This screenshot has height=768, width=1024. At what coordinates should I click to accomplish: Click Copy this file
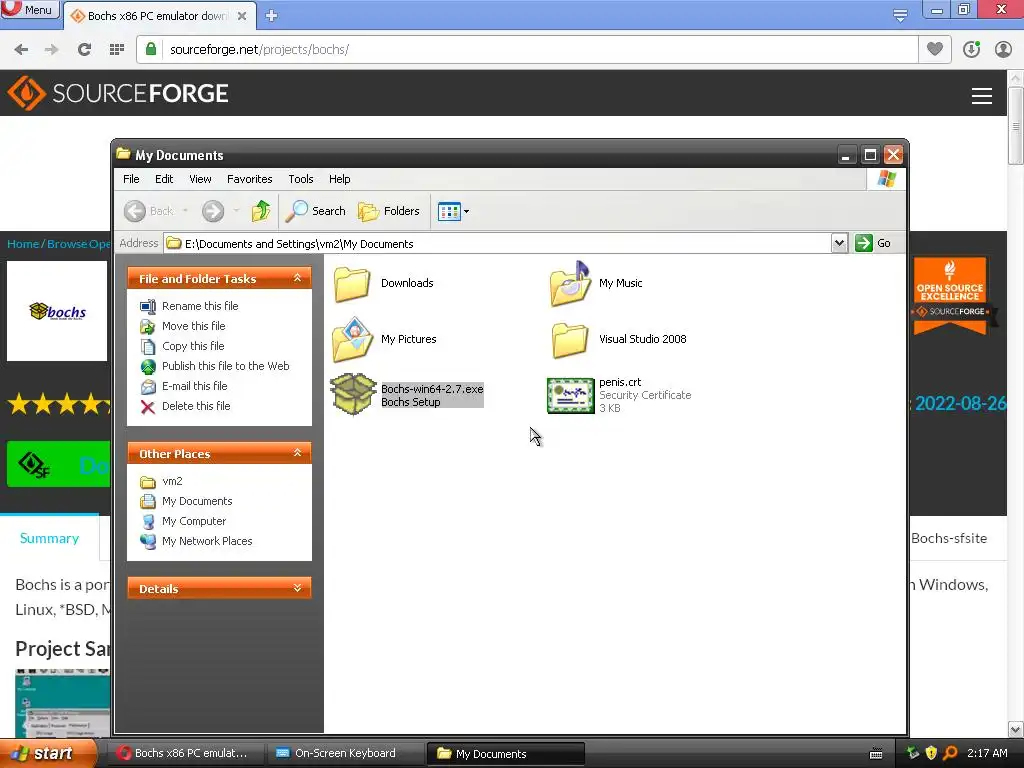click(193, 346)
